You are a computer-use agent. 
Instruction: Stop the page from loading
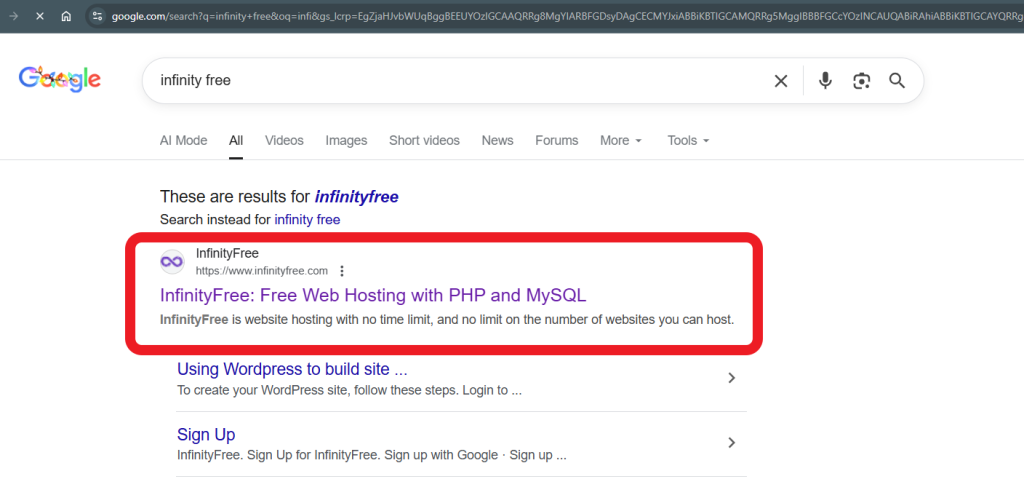point(38,16)
